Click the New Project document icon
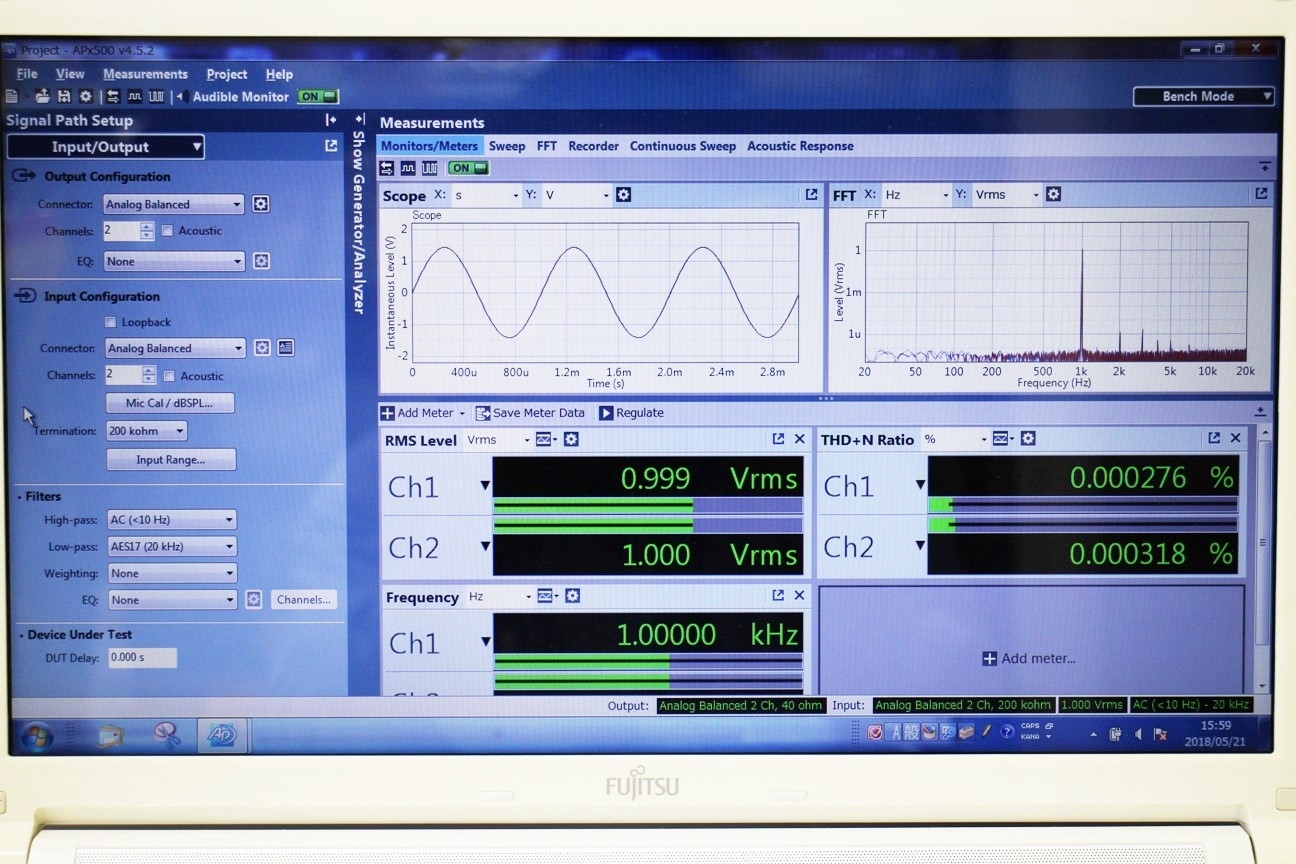1296x864 pixels. (12, 97)
